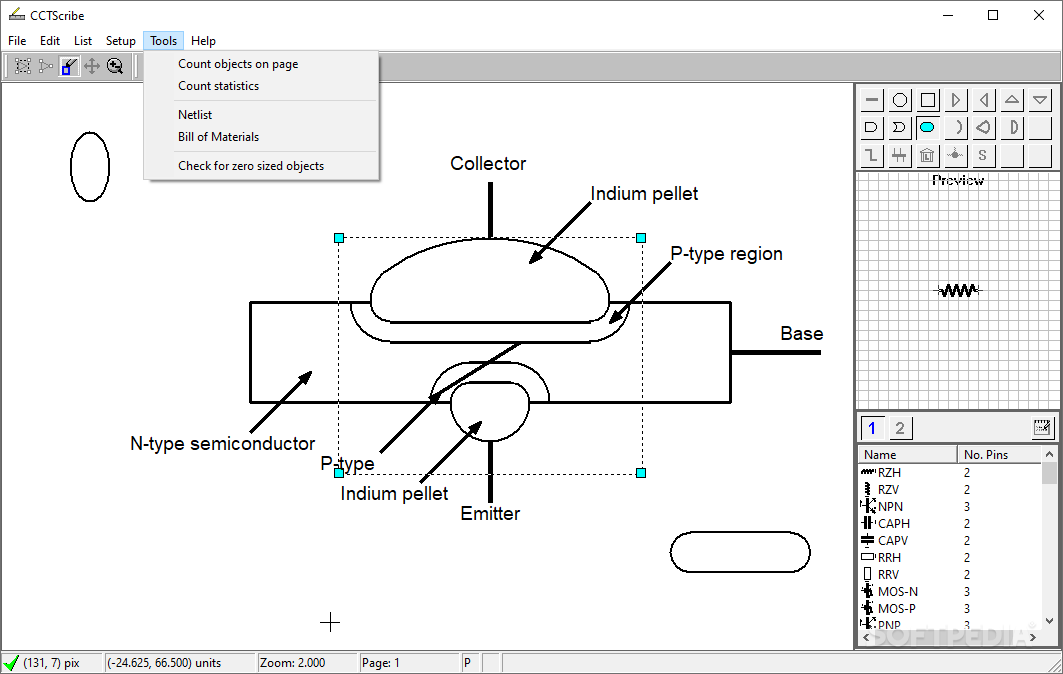Open the library building icon

click(927, 155)
